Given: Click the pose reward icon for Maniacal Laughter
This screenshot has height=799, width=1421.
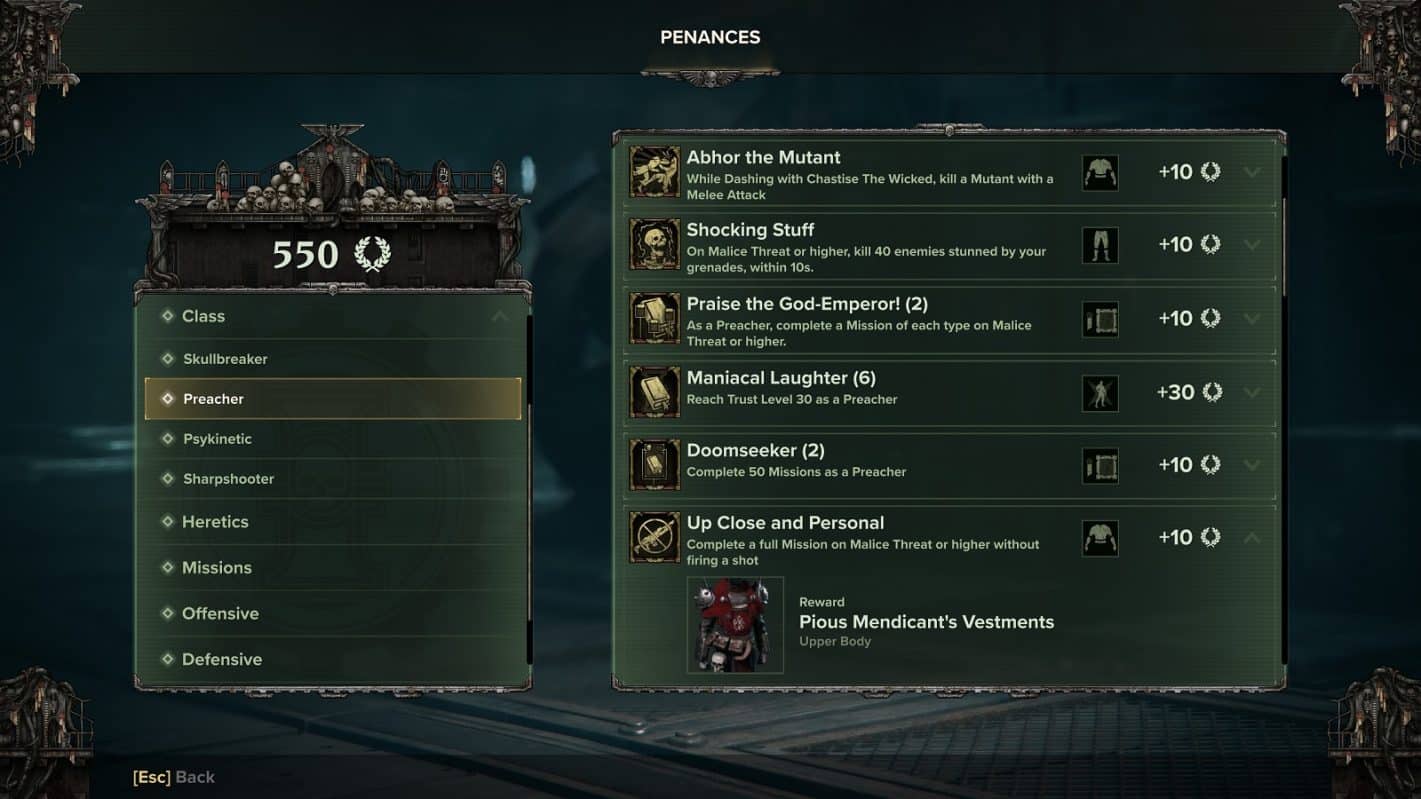Looking at the screenshot, I should click(1100, 392).
